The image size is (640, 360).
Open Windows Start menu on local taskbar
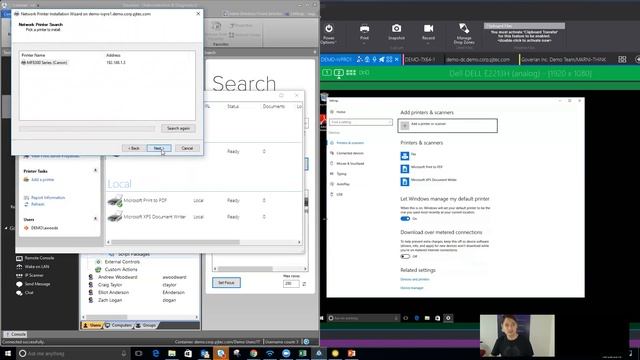tap(7, 353)
